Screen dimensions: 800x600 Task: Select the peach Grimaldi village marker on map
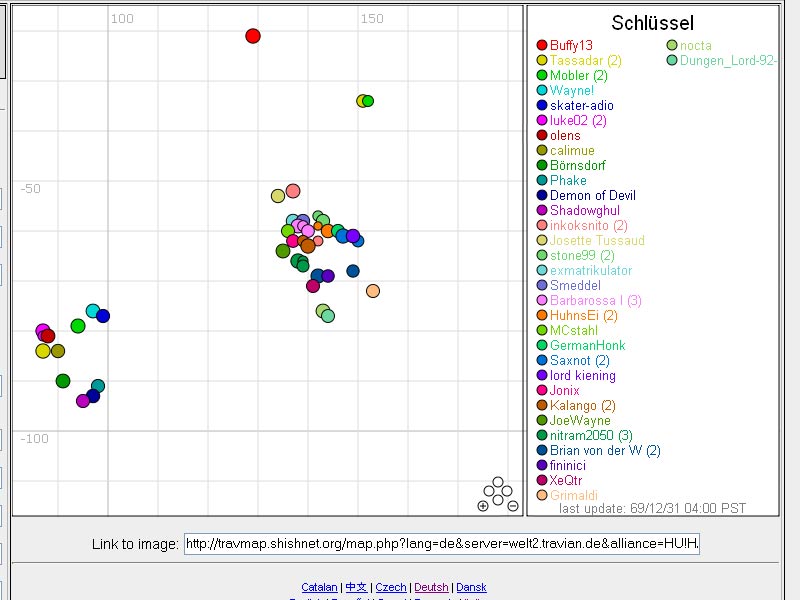pos(373,291)
